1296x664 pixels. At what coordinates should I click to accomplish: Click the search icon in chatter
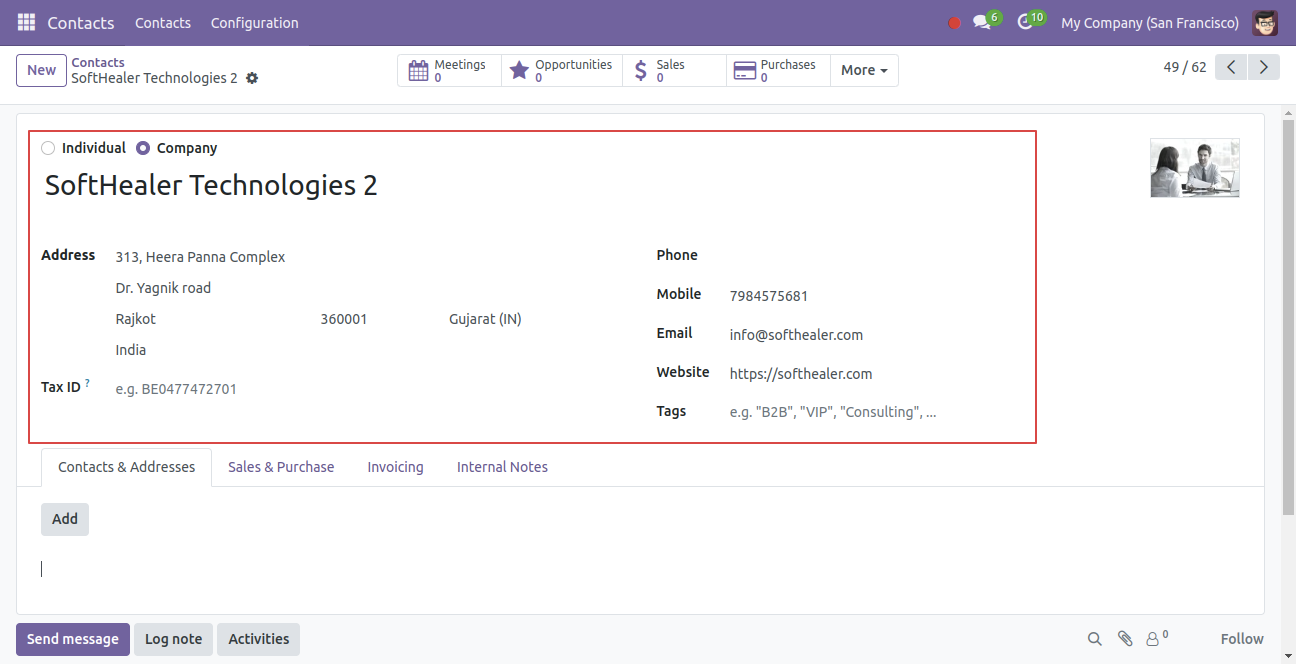[1095, 639]
